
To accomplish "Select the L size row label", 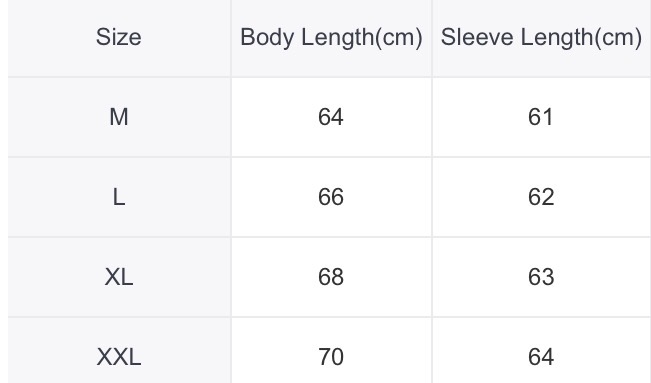I will pos(119,197).
